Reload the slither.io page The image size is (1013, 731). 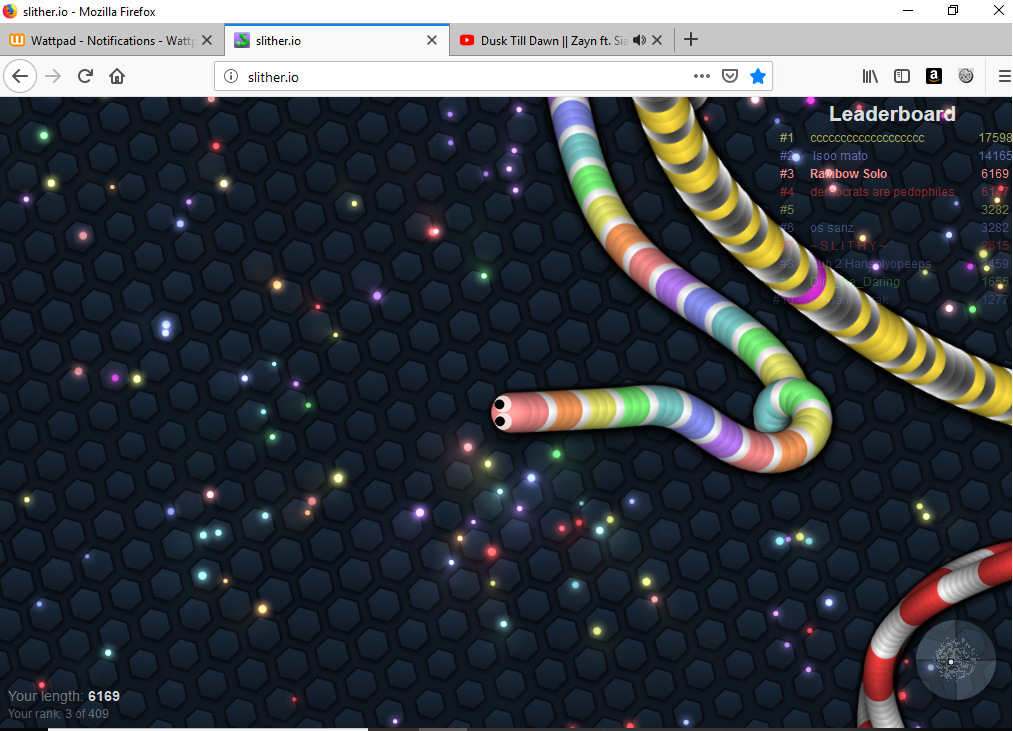click(85, 76)
